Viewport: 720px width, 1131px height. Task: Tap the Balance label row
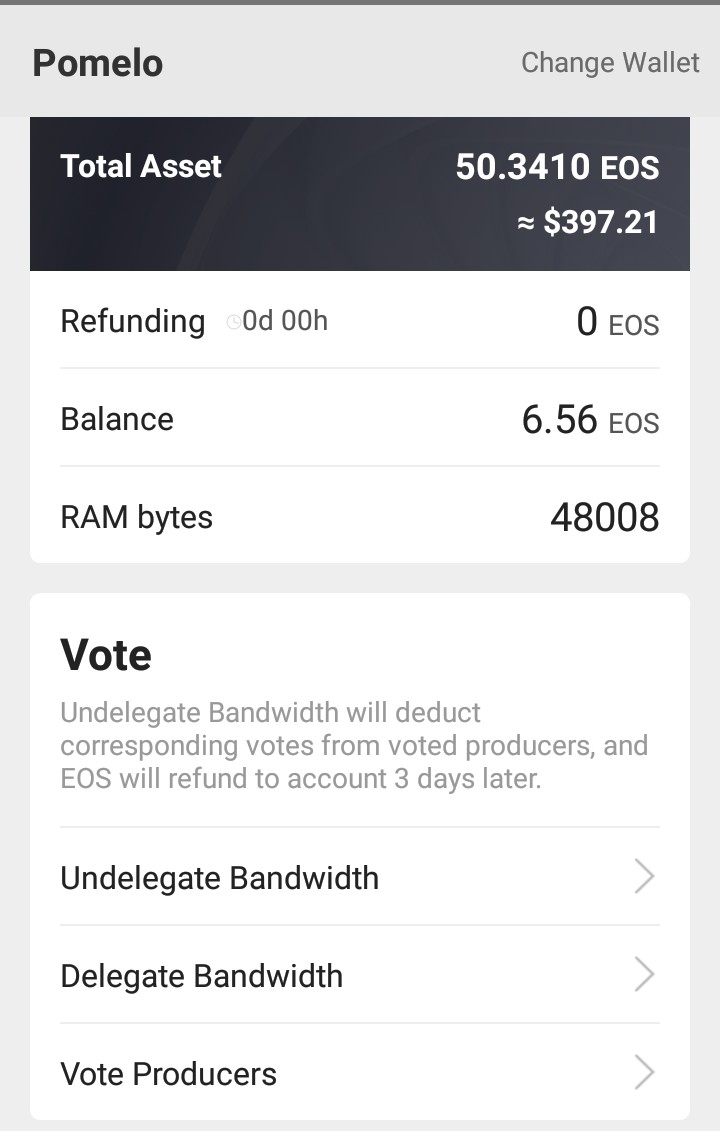117,419
